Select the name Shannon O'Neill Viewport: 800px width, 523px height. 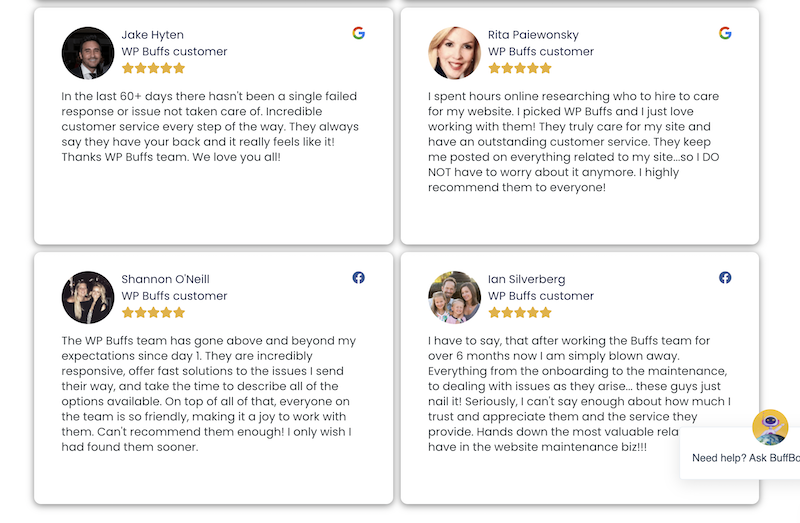tap(165, 279)
